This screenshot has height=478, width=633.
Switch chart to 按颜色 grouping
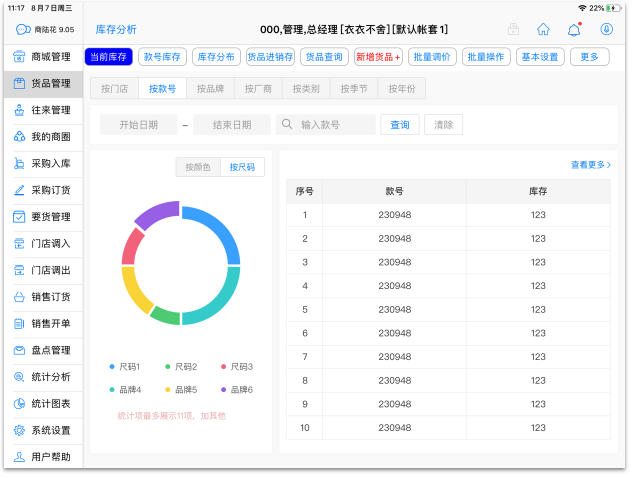[198, 167]
